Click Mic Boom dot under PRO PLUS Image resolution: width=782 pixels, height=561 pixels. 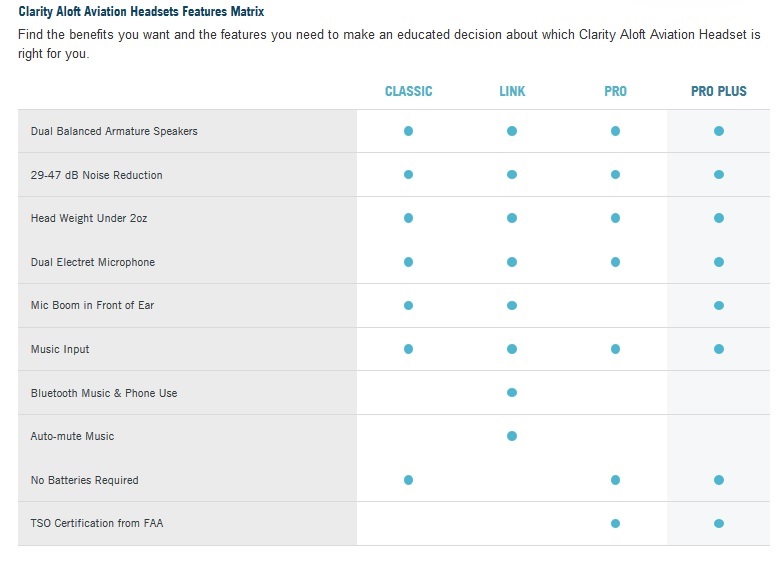coord(719,305)
